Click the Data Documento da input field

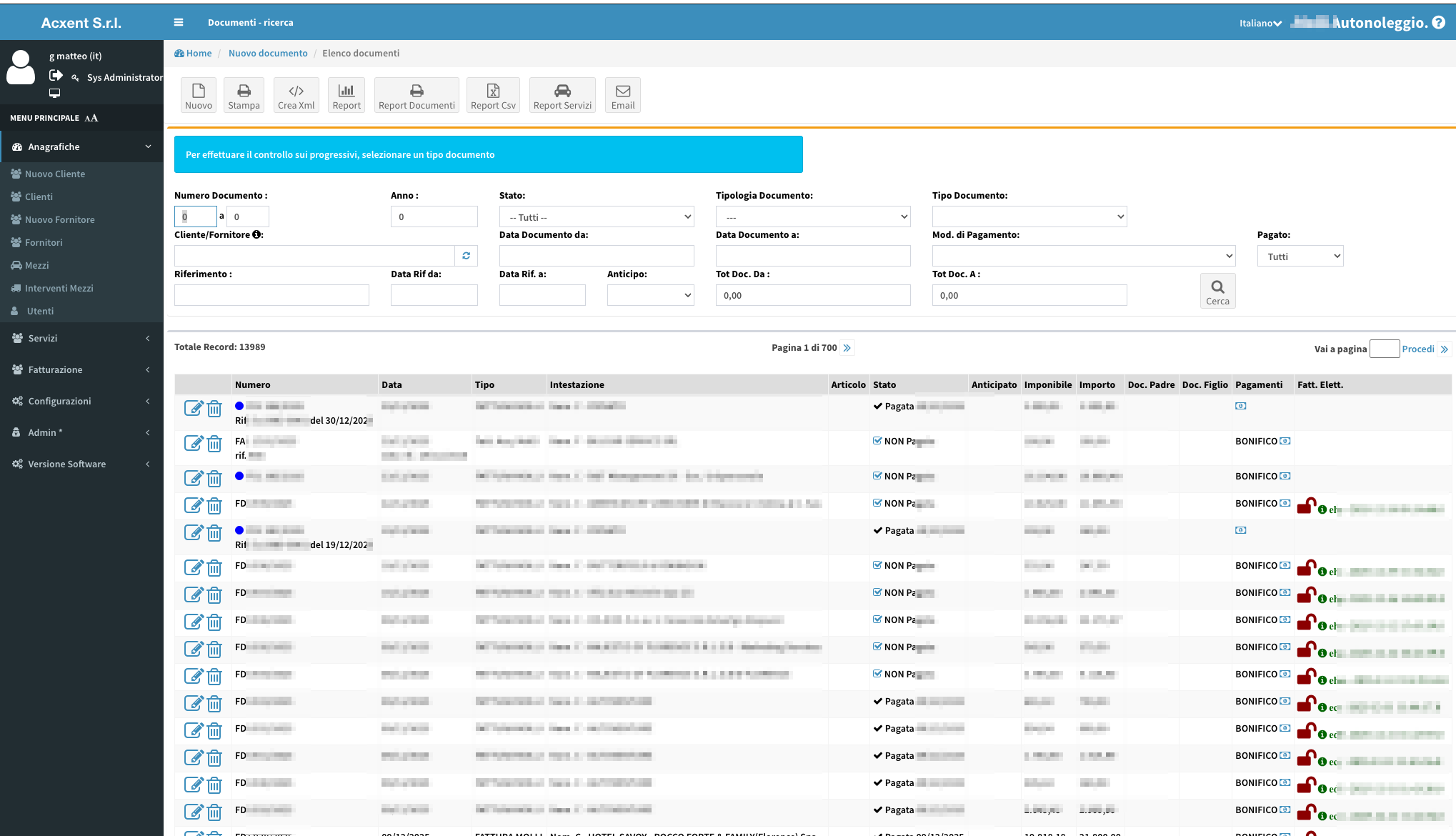(x=597, y=256)
